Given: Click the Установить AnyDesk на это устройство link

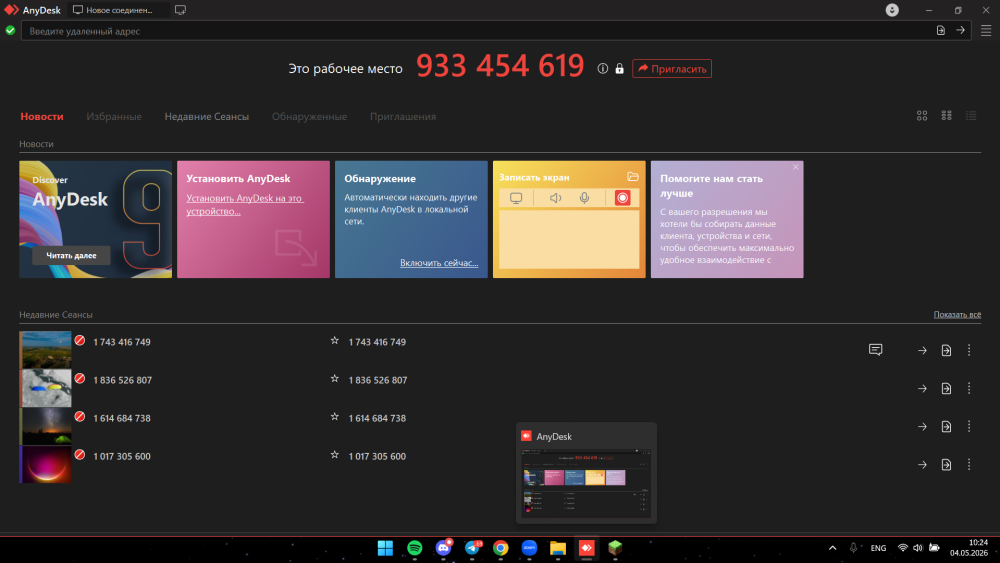Looking at the screenshot, I should click(x=245, y=205).
